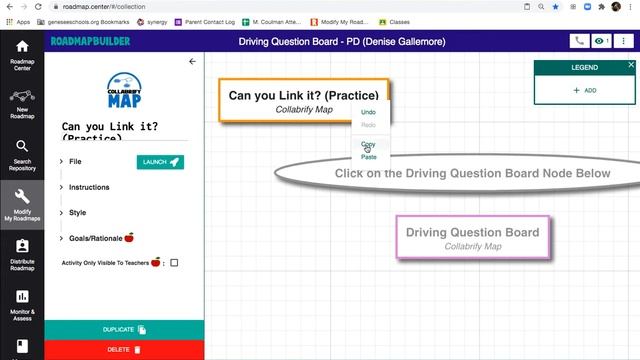Viewport: 640px width, 360px height.
Task: Click the book icon at sidebar bottom
Action: [22, 346]
